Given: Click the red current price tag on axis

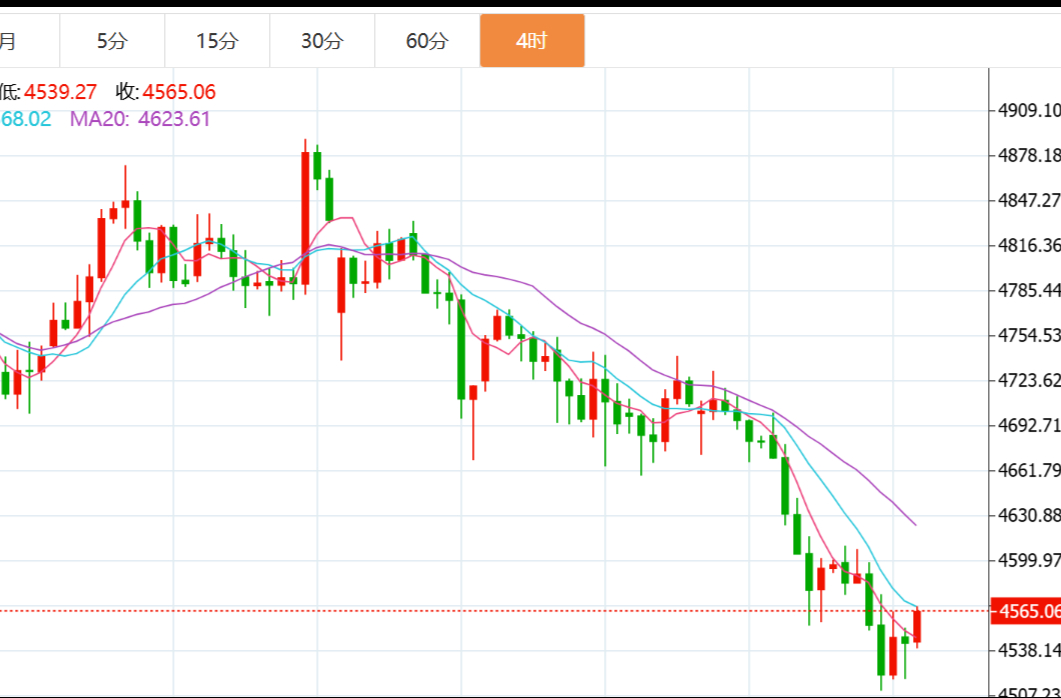Looking at the screenshot, I should (x=1026, y=611).
